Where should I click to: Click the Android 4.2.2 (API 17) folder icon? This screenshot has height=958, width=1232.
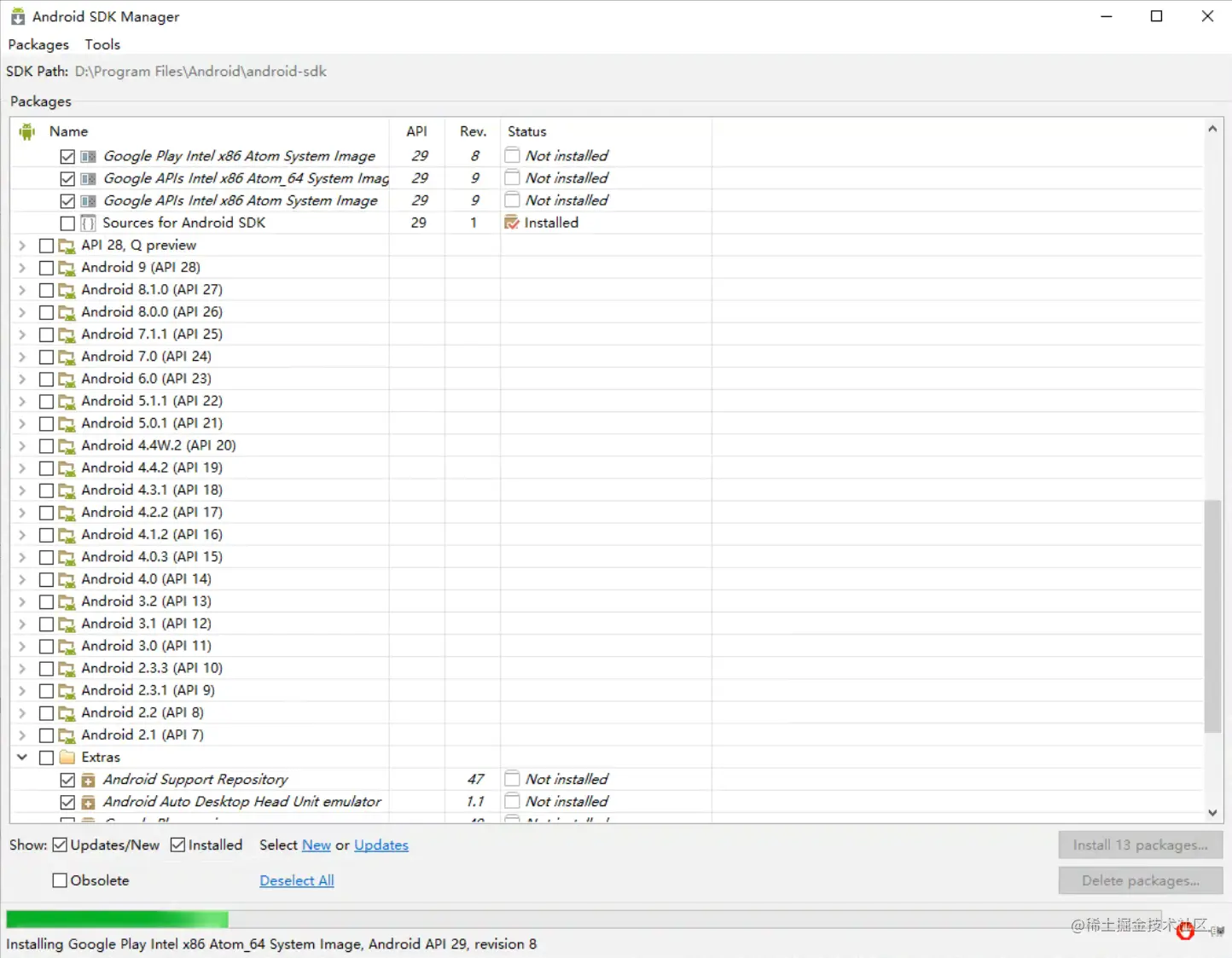tap(67, 513)
